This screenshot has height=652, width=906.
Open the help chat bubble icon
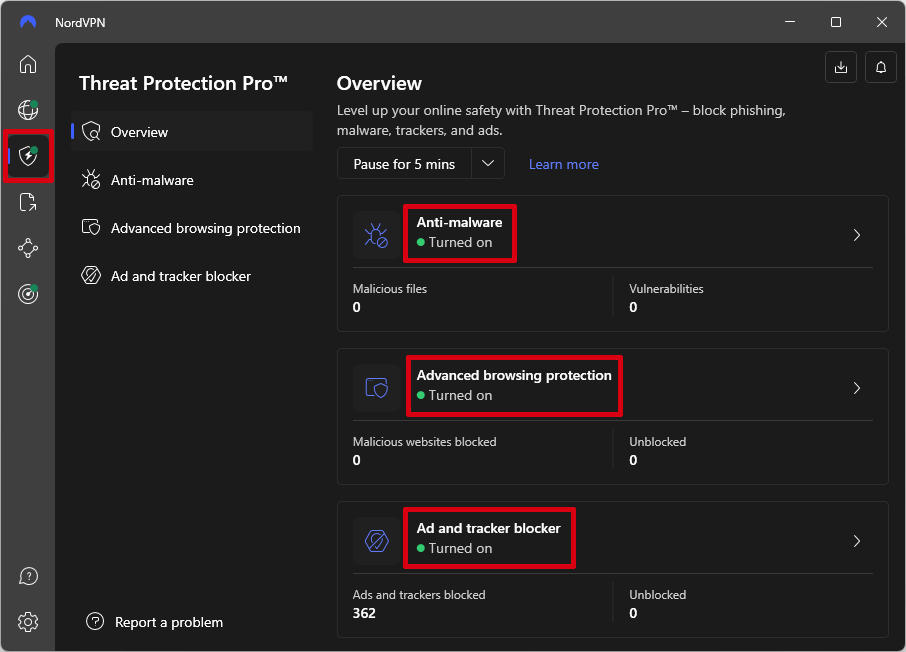(x=28, y=576)
